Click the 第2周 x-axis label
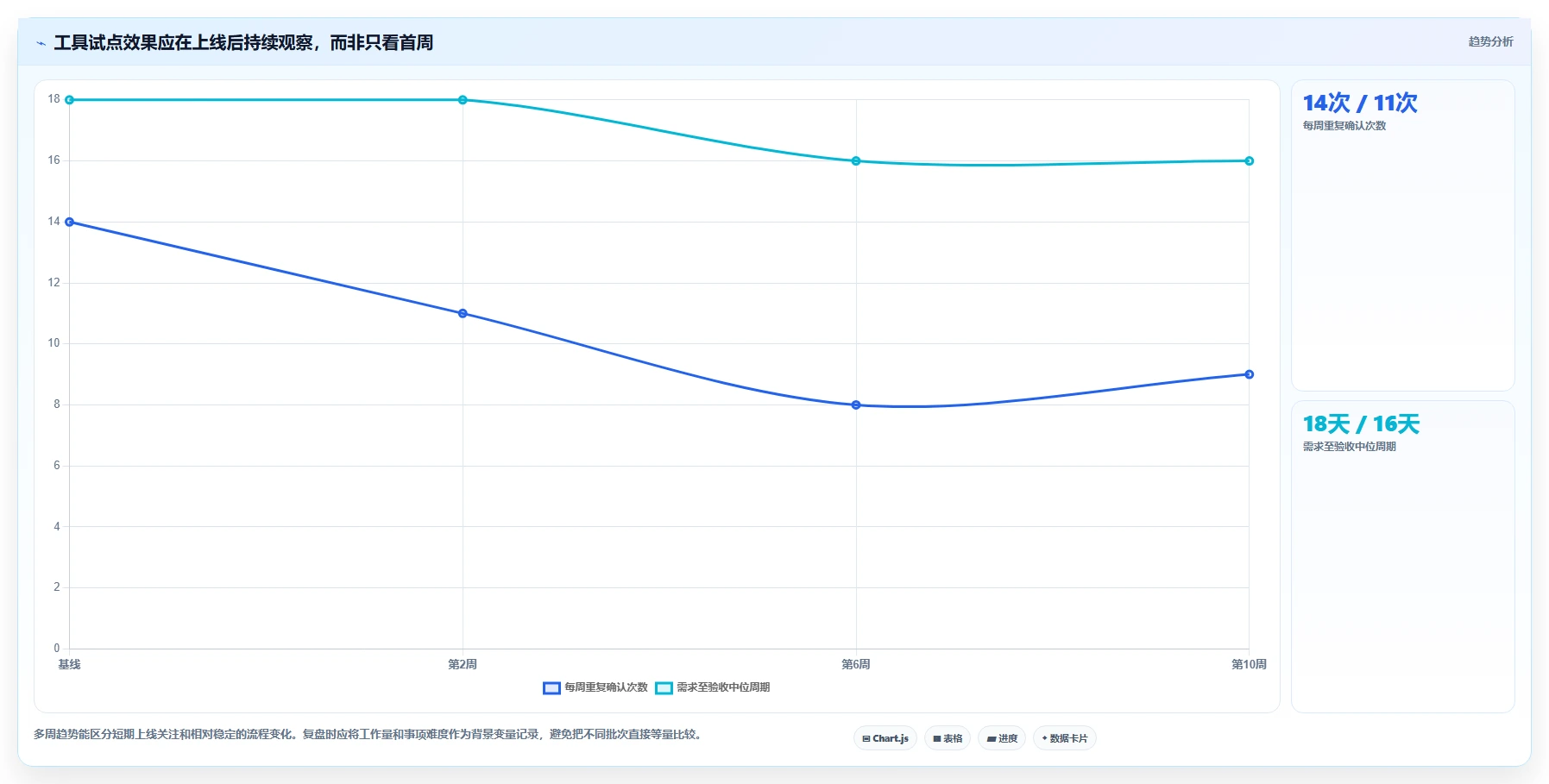The width and height of the screenshot is (1549, 784). coord(463,664)
